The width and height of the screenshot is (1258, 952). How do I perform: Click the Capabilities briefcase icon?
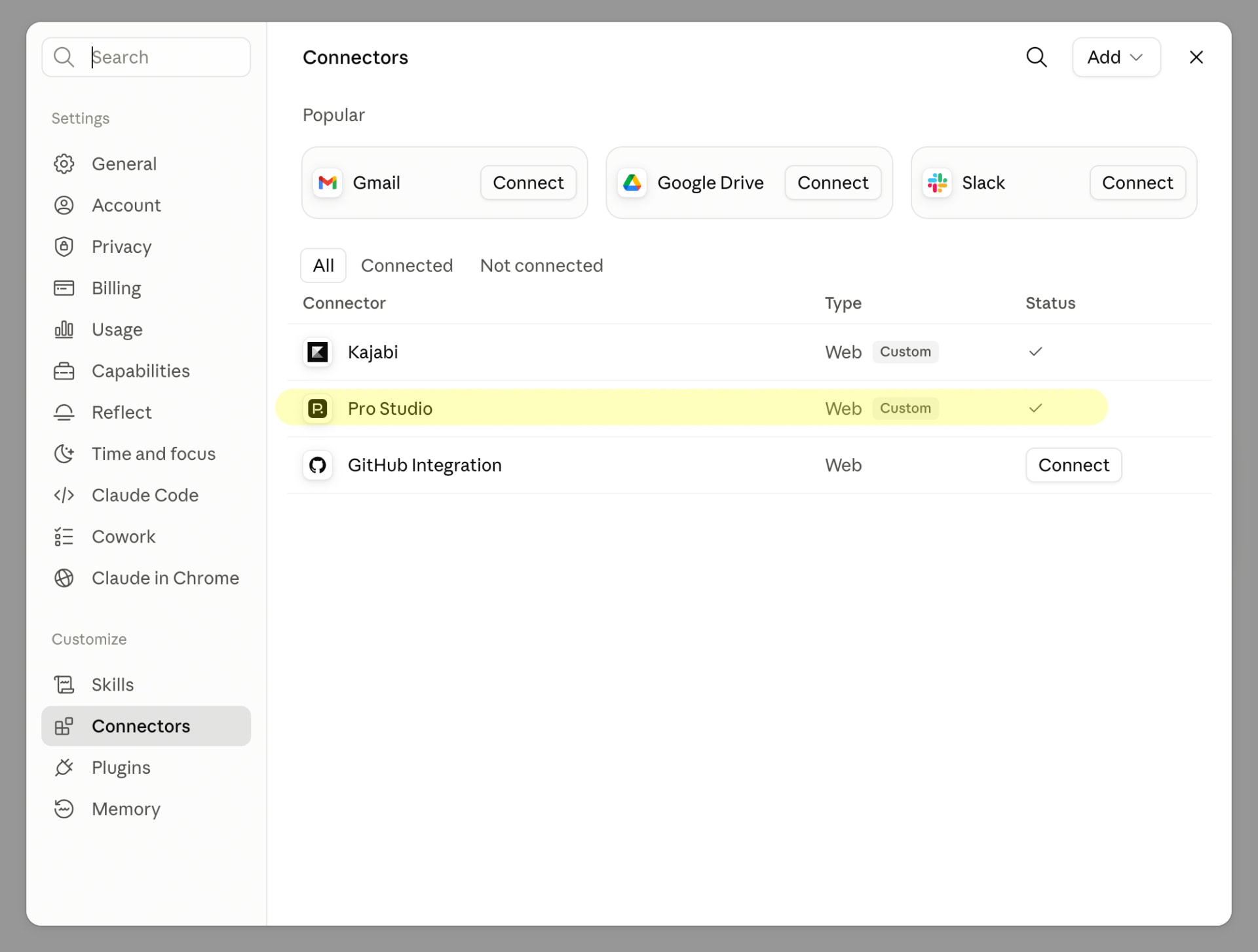[x=64, y=371]
